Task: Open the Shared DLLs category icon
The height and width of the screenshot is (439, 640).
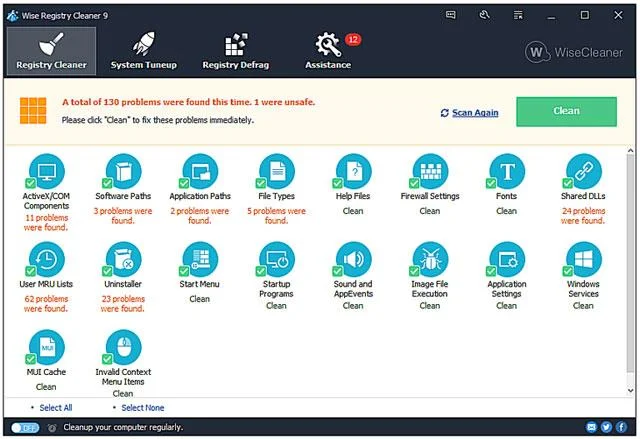Action: (x=584, y=171)
